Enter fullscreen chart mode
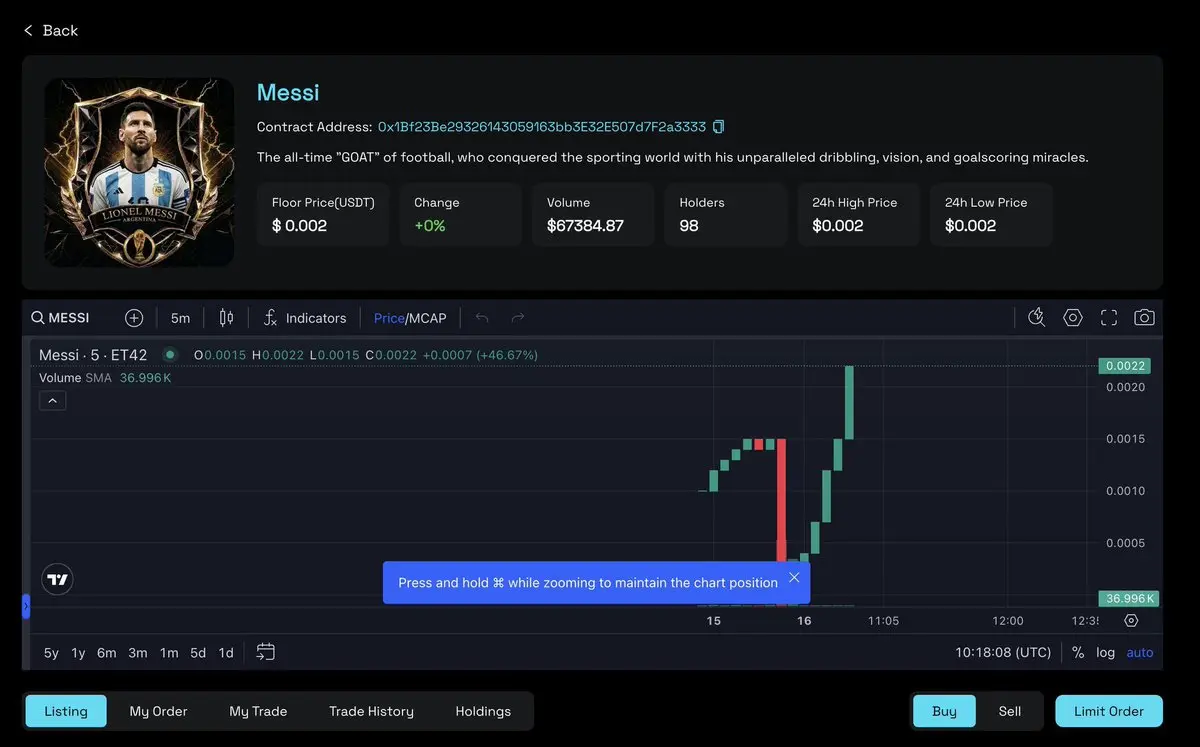 click(1109, 318)
